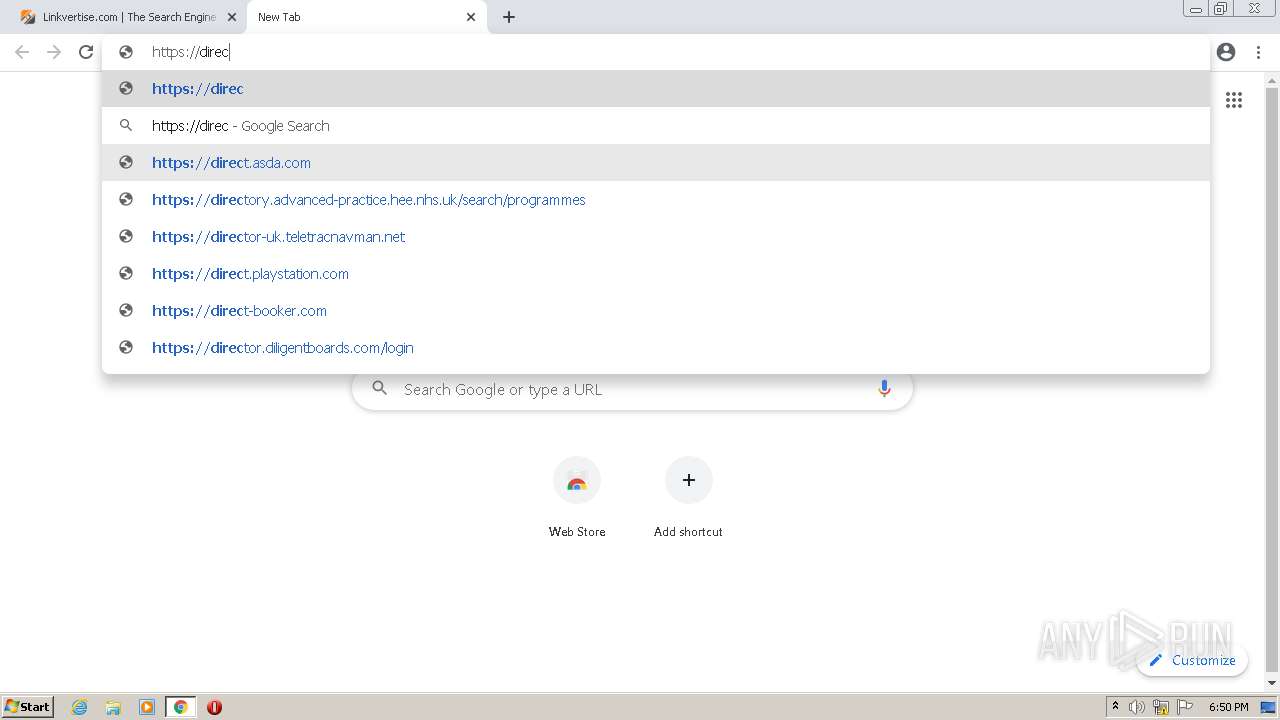Click the Action Center flag icon
The height and width of the screenshot is (720, 1280).
click(x=1185, y=707)
